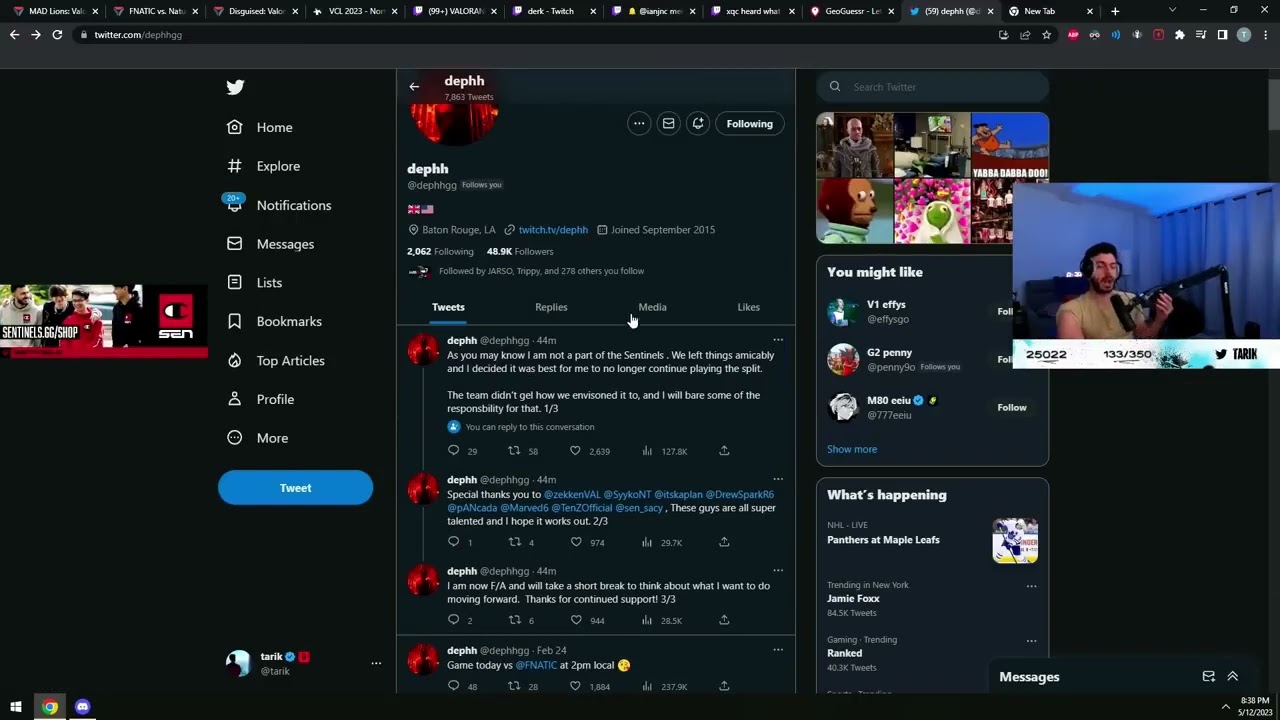Open options menu on Sentinels tweet 1/3

tap(778, 340)
